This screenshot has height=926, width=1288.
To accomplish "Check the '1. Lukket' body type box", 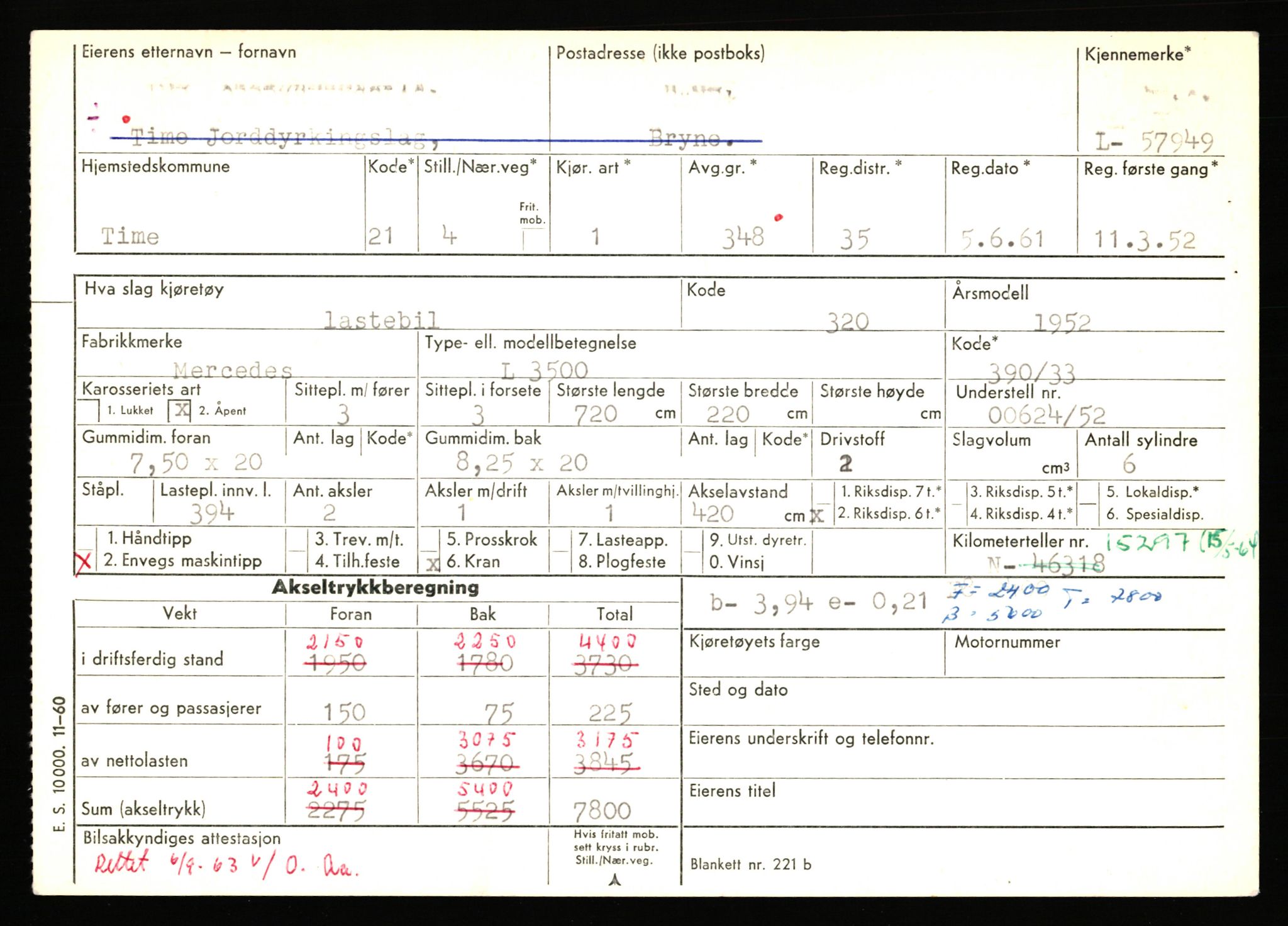I will pos(88,411).
